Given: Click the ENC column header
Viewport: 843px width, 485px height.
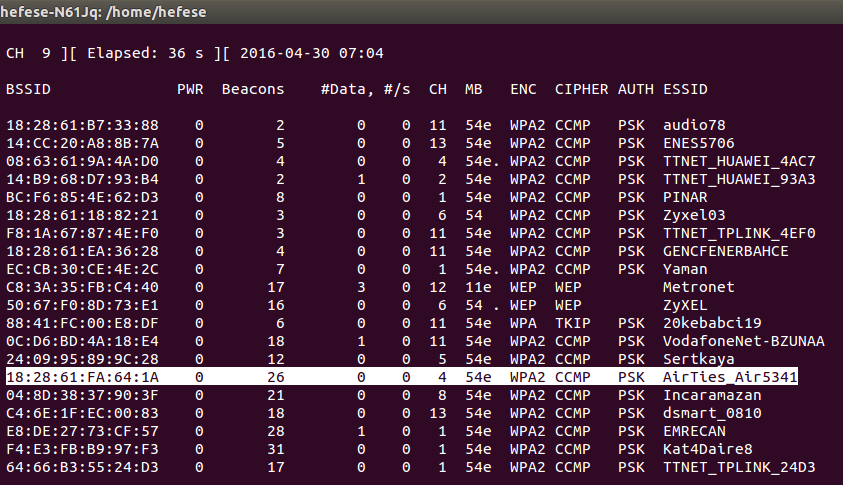Looking at the screenshot, I should 523,89.
